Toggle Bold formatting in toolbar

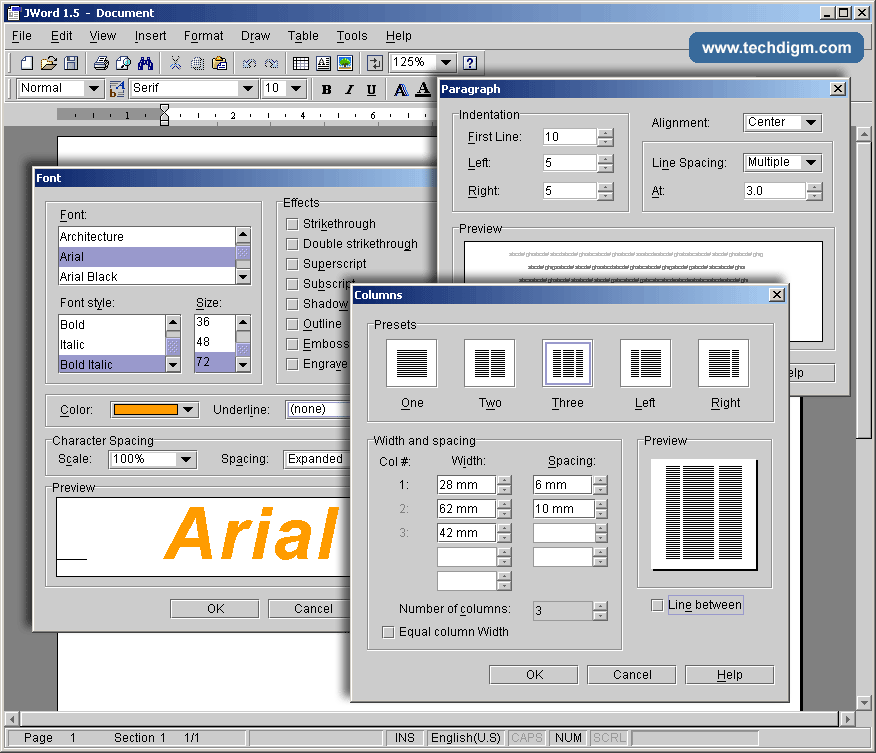coord(326,89)
